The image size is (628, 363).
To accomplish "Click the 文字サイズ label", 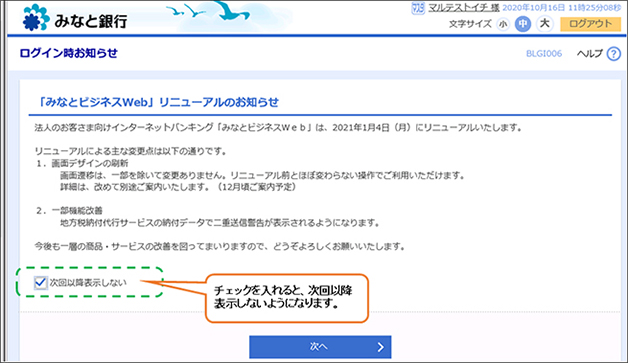I will pyautogui.click(x=470, y=24).
